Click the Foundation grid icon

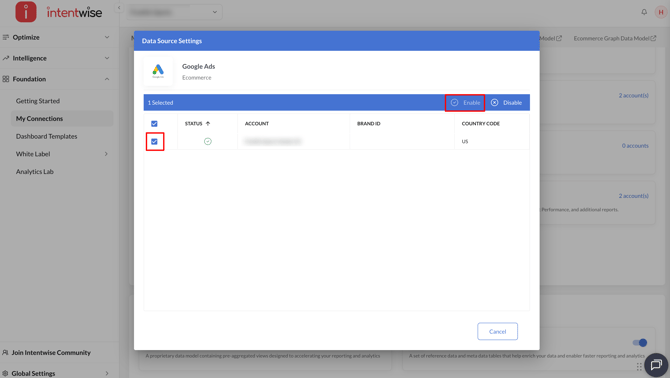[6, 79]
